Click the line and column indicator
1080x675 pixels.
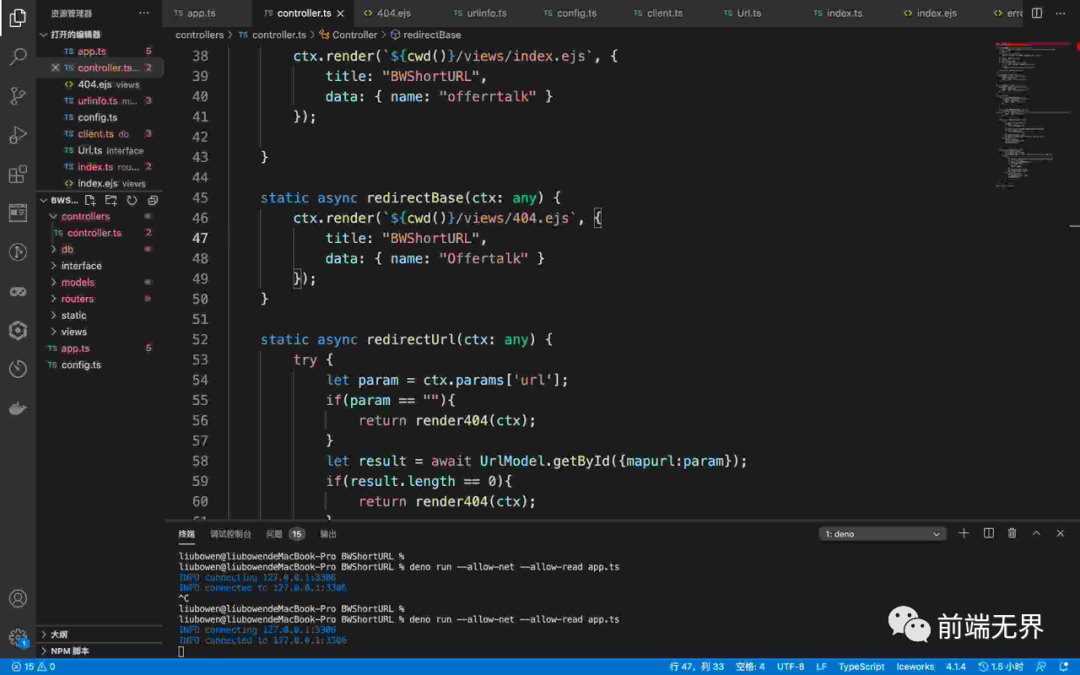[696, 667]
